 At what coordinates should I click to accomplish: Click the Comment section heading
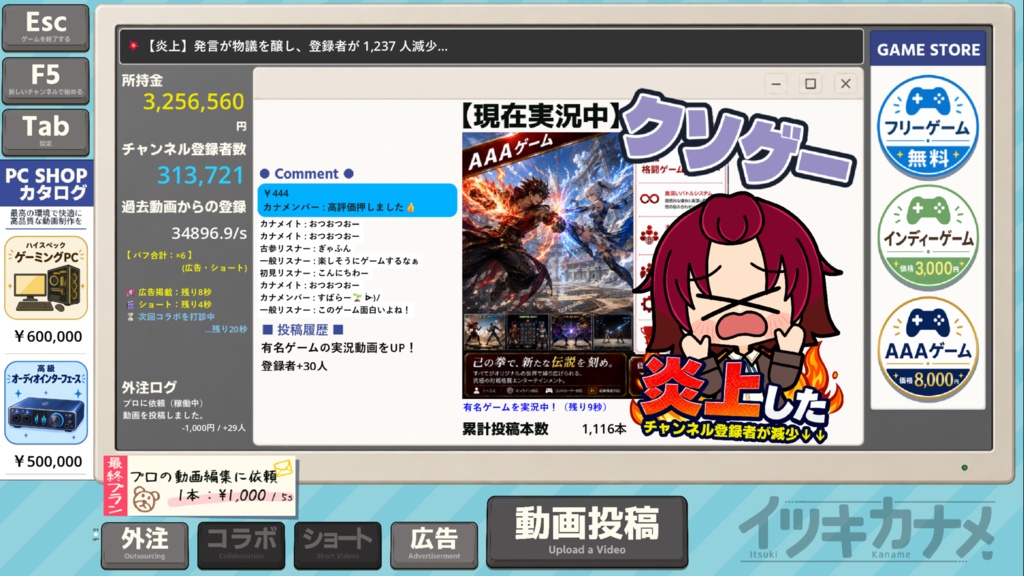pos(306,174)
